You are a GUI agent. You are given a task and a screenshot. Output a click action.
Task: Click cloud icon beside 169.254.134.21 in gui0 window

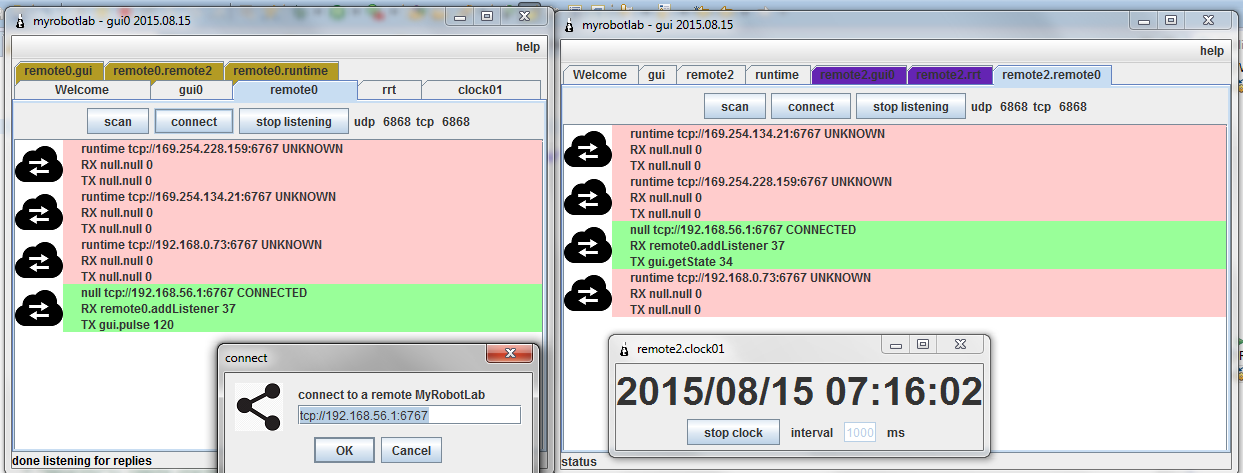(x=38, y=213)
